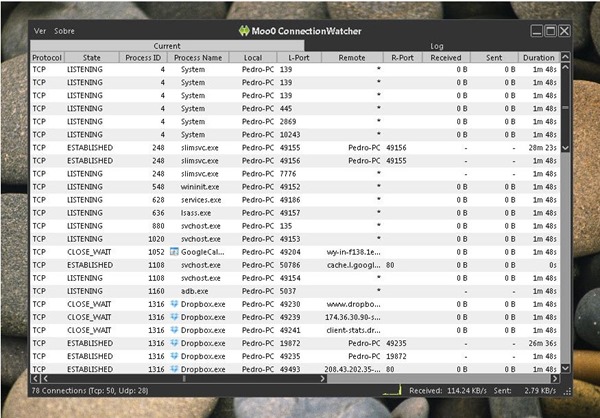Click remote host www.dropbo... cell

354,304
